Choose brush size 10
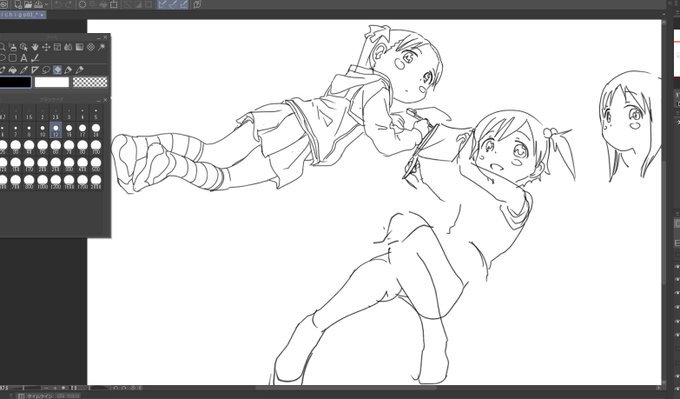 42,130
